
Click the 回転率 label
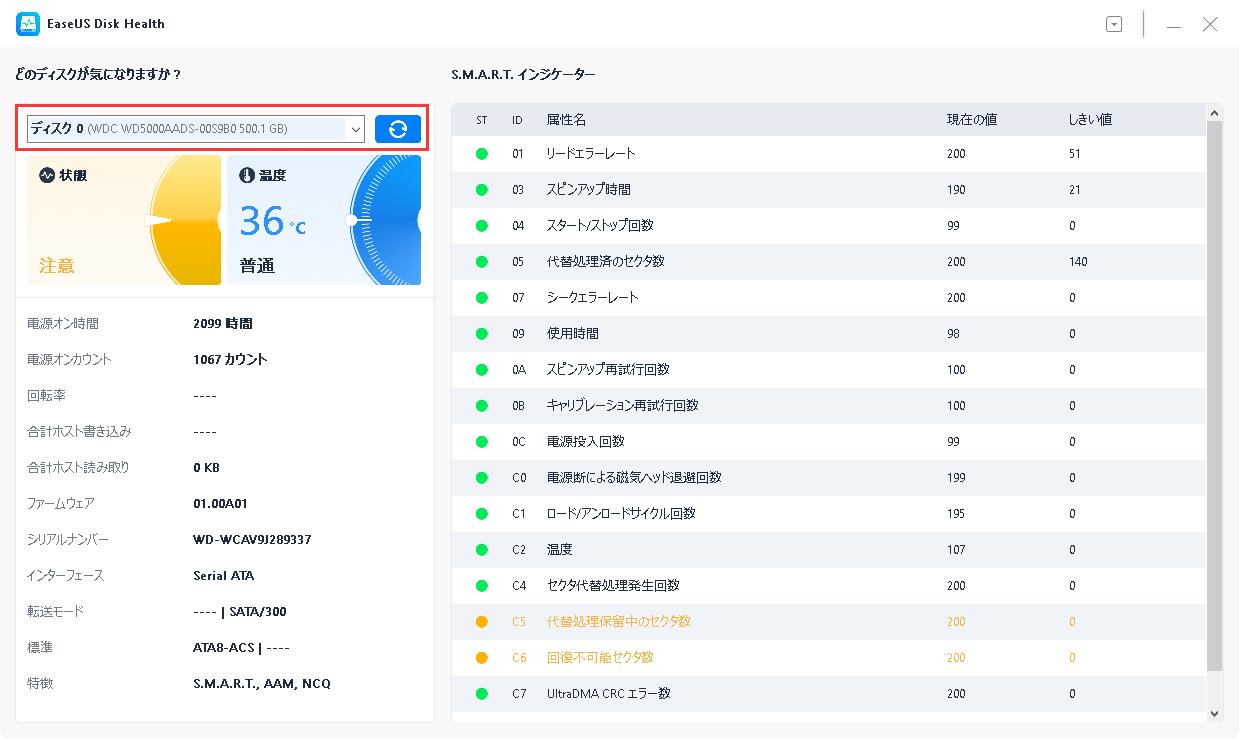click(46, 396)
